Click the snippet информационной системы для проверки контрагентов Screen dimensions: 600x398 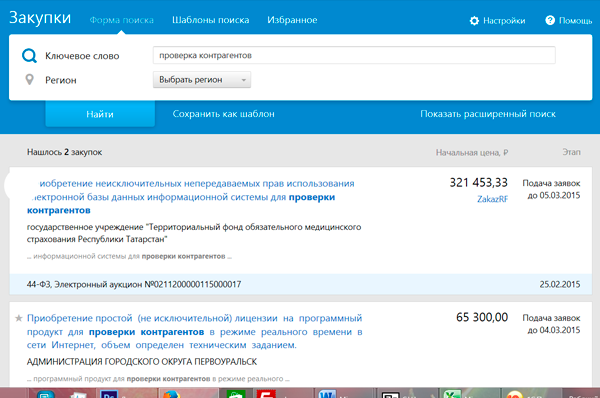129,256
